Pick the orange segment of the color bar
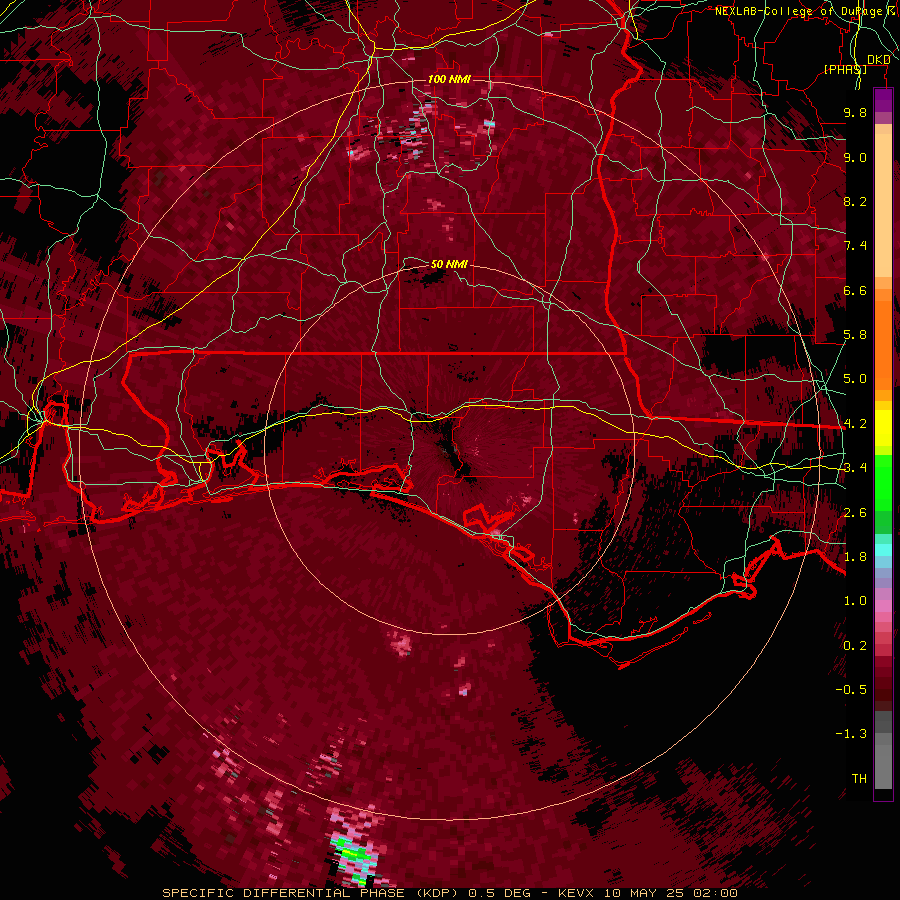This screenshot has height=900, width=900. point(883,344)
